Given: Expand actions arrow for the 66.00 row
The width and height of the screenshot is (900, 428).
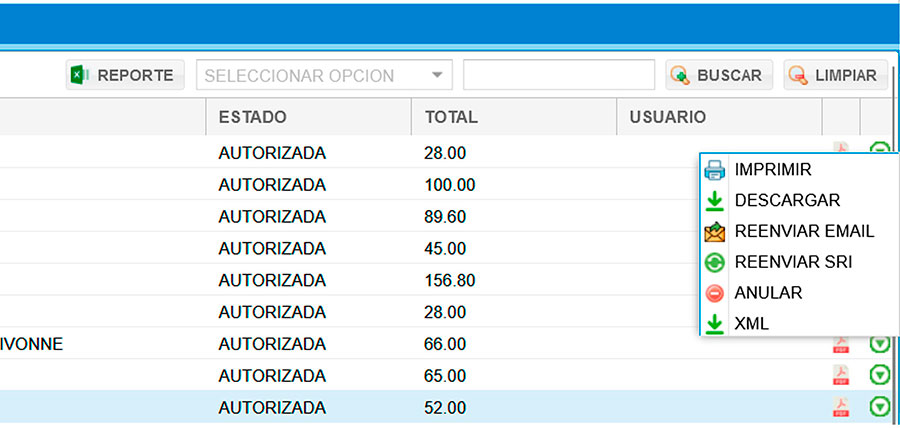Looking at the screenshot, I should tap(879, 345).
